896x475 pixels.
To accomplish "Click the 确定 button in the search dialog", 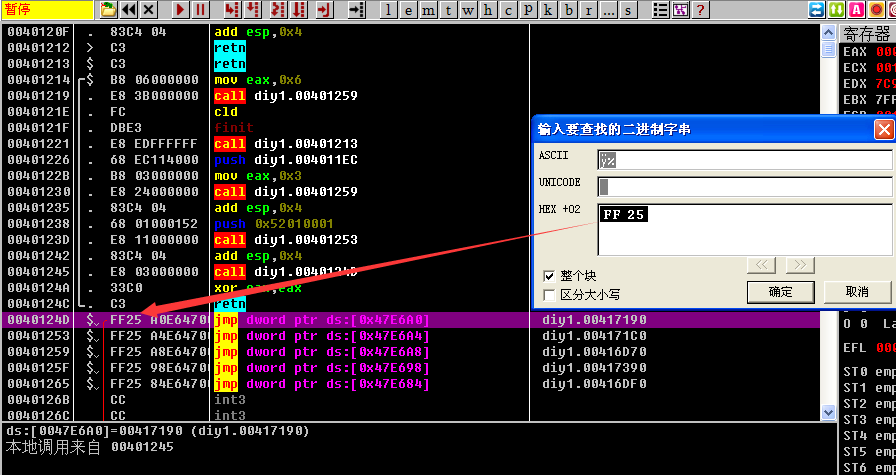I will point(781,292).
